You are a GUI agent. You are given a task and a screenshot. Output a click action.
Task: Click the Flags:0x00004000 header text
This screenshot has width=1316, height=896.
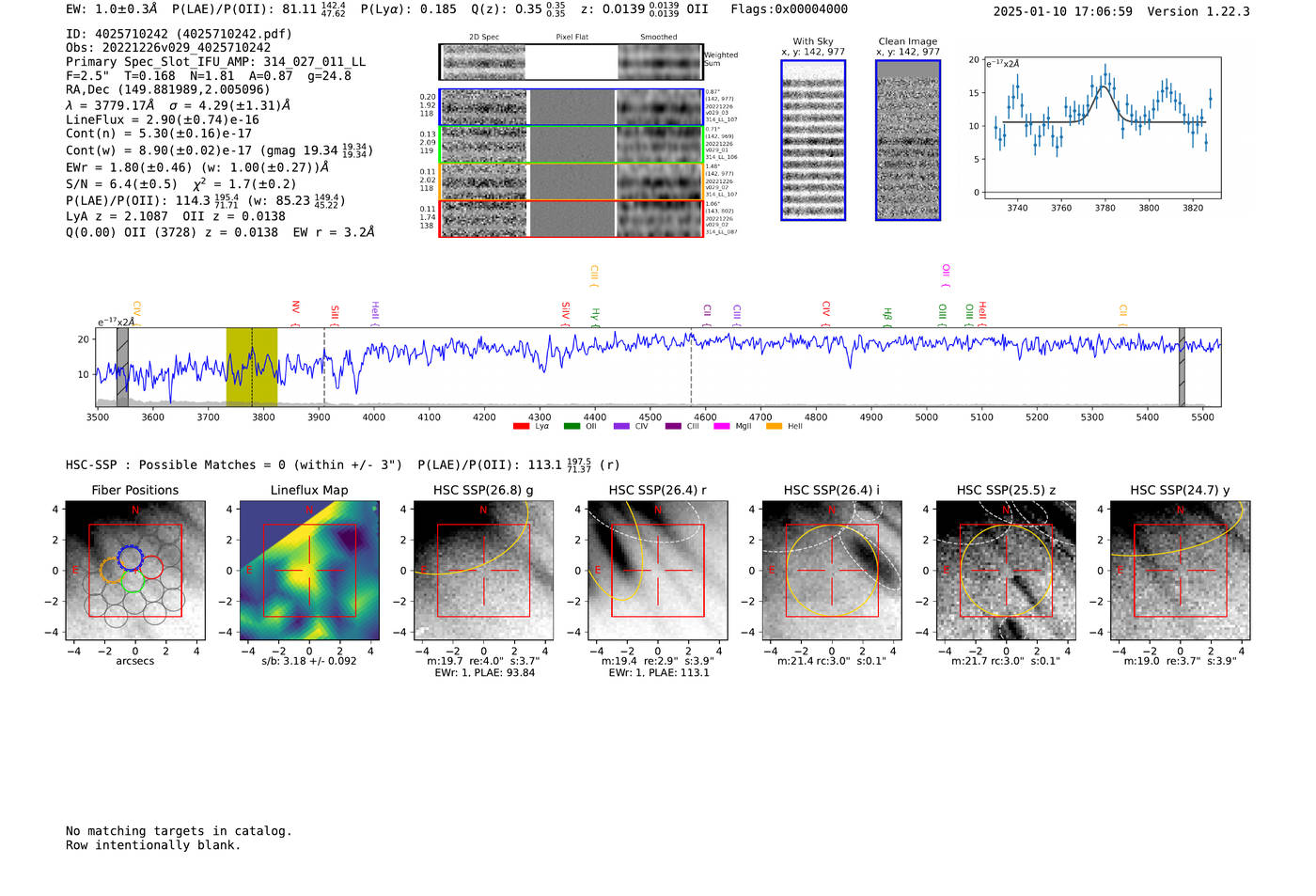pyautogui.click(x=789, y=9)
